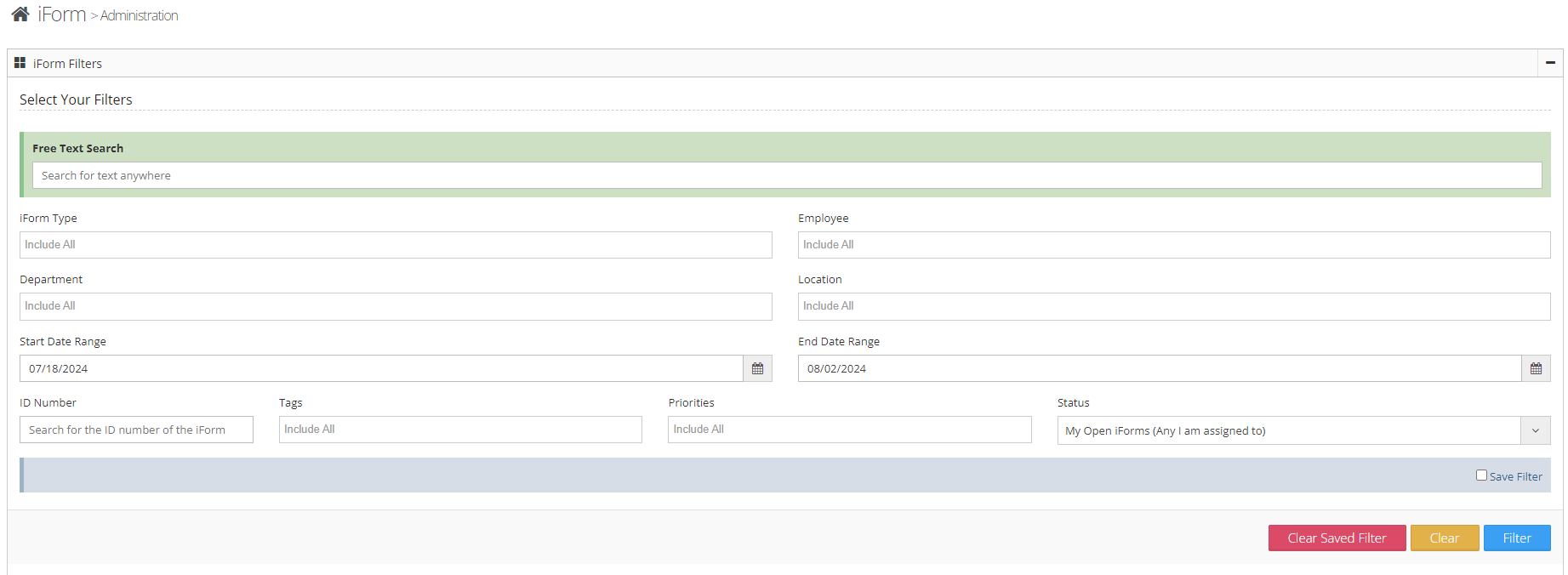Open the iForm Type dropdown
The width and height of the screenshot is (1568, 575).
[396, 245]
